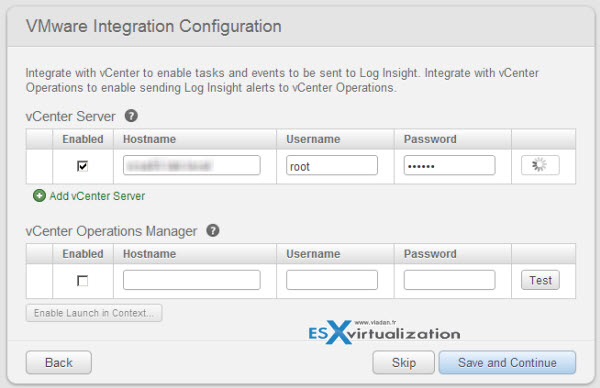The image size is (600, 388).
Task: Open the vCenter Operations Manager help icon
Action: pos(213,230)
